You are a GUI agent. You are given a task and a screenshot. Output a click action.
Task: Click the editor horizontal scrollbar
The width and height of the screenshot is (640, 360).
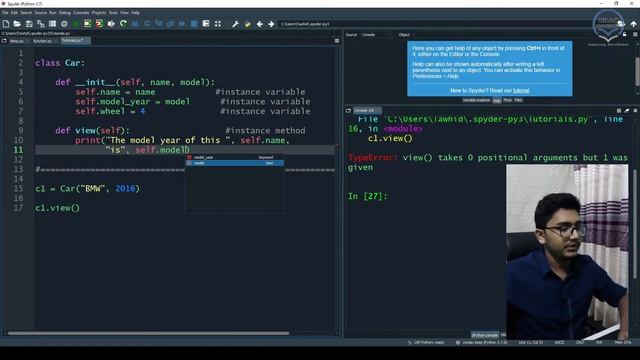[149, 333]
